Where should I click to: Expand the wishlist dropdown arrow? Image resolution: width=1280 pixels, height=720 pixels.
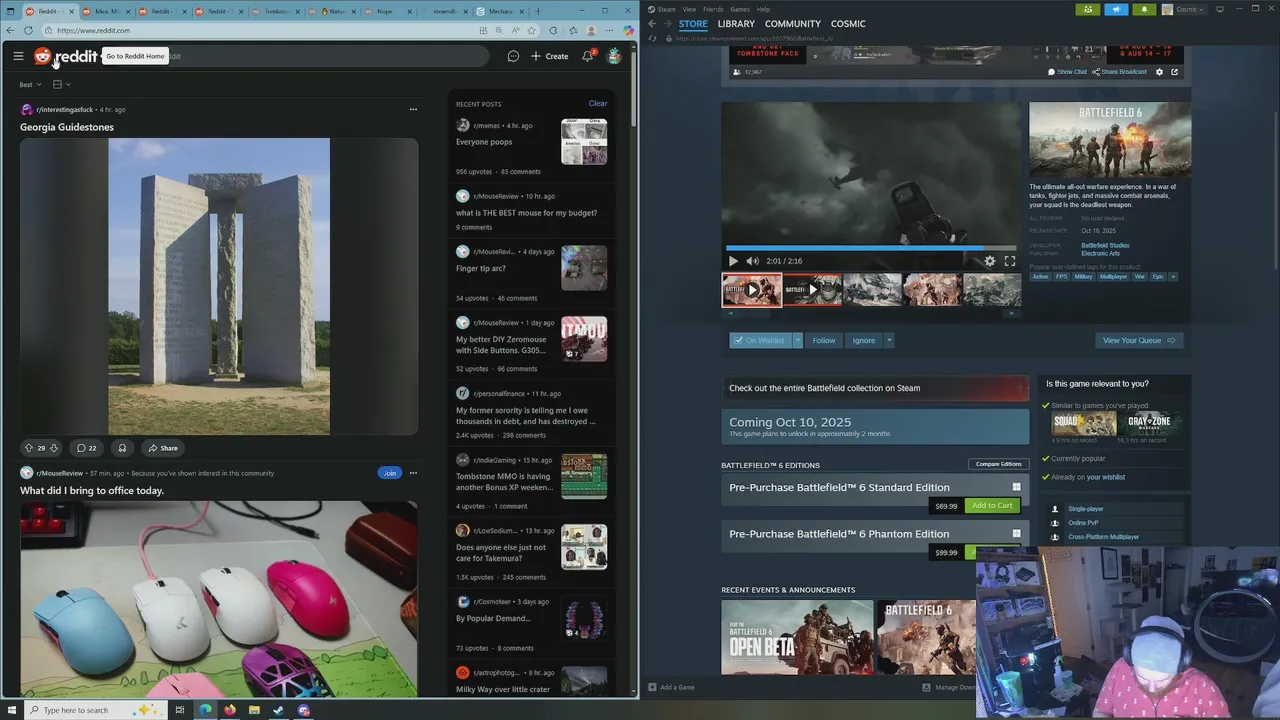[x=798, y=340]
